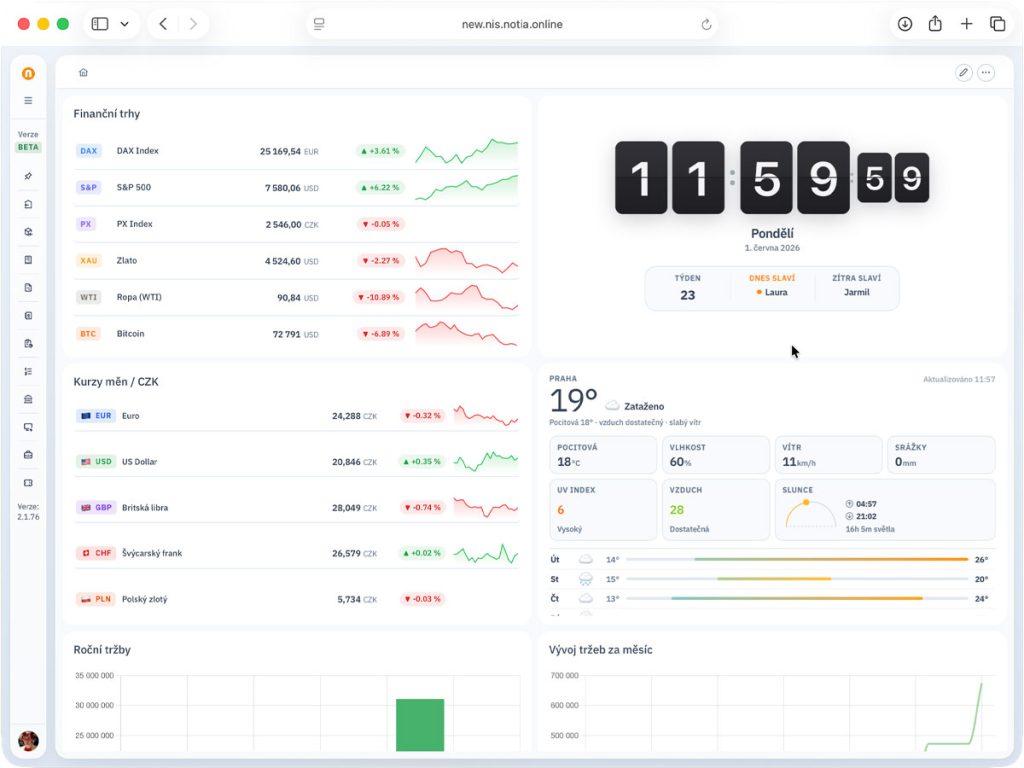This screenshot has height=768, width=1024.
Task: Go back with Safari back arrow
Action: point(163,24)
